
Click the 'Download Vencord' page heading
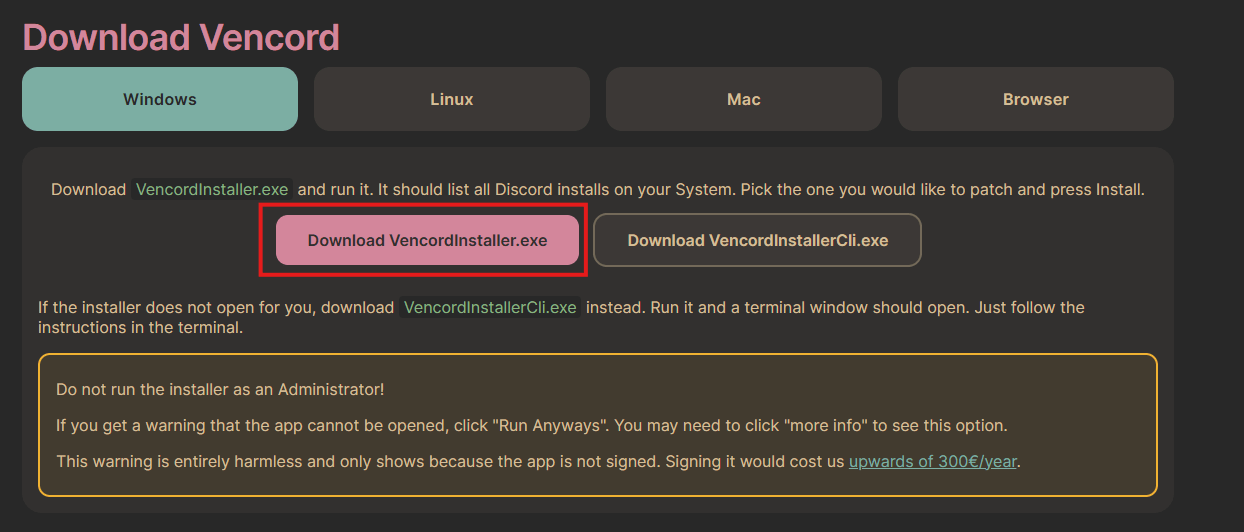coord(181,37)
